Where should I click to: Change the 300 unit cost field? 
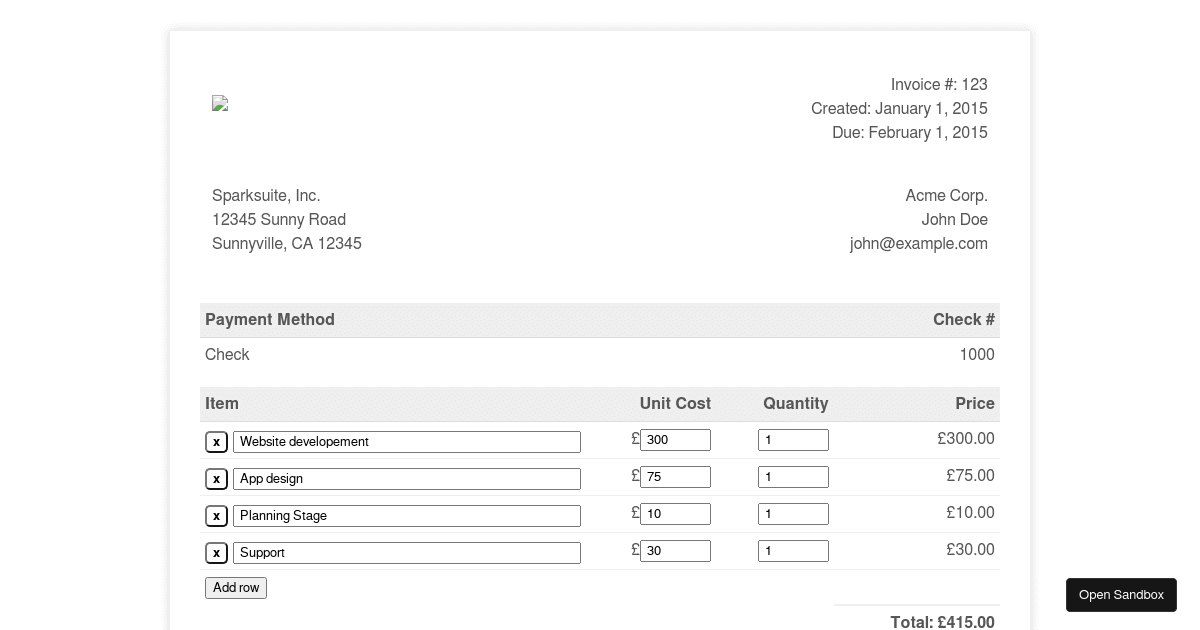[675, 439]
